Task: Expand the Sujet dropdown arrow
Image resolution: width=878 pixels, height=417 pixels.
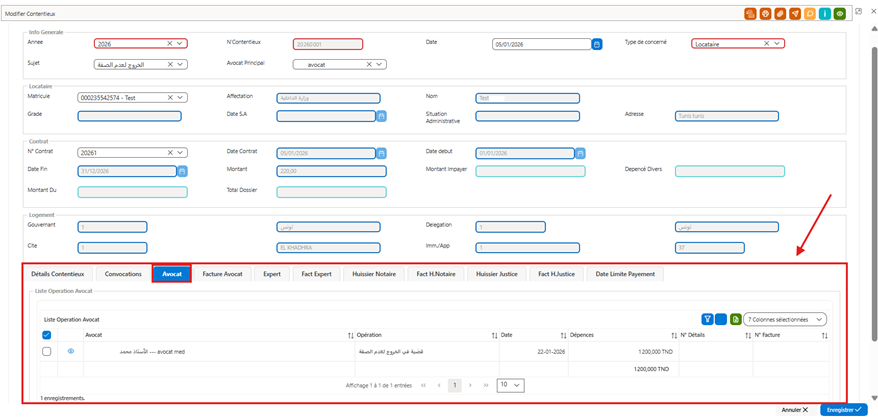Action: (x=180, y=64)
